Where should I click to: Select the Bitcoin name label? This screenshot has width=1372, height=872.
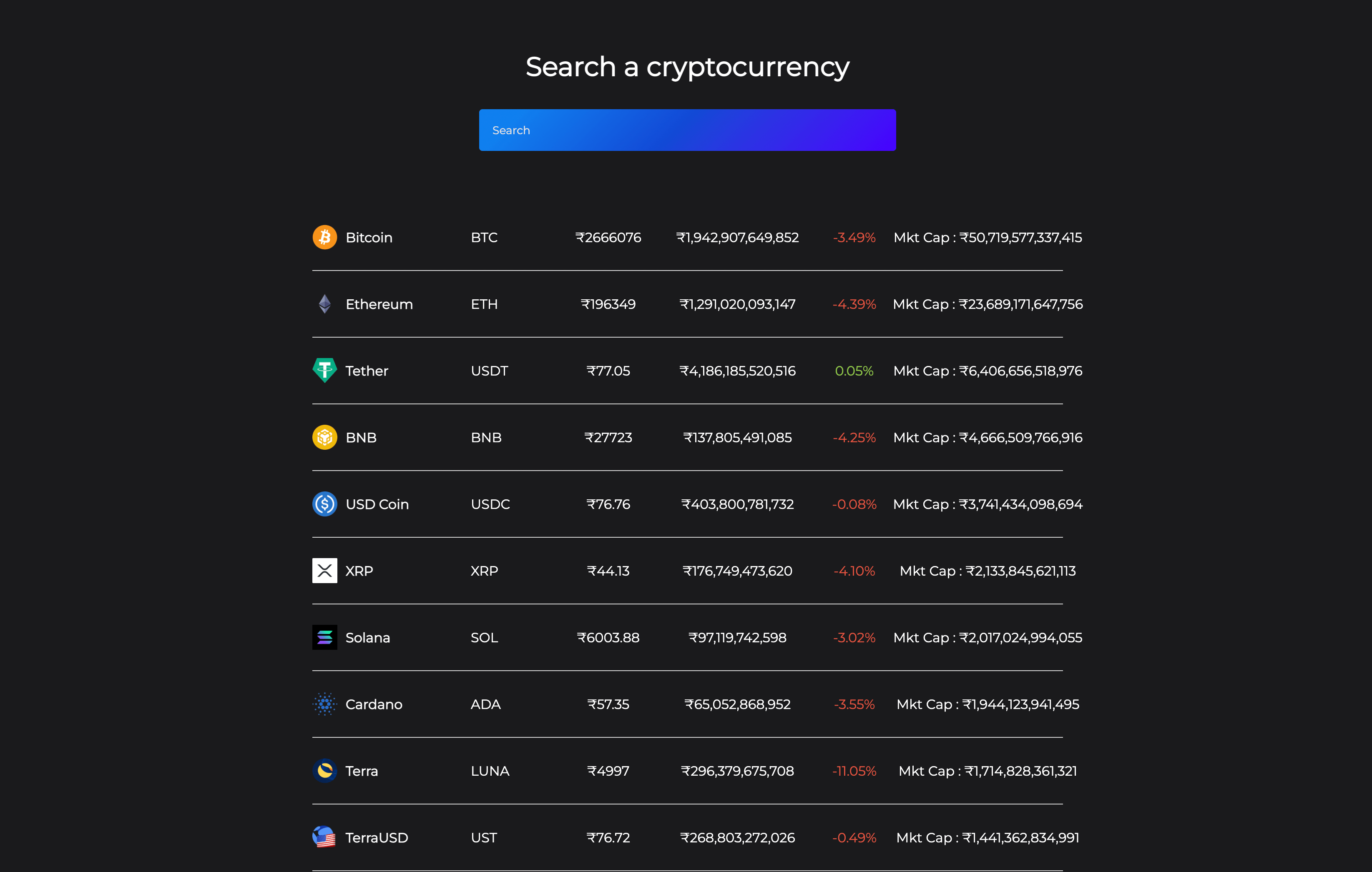(369, 238)
